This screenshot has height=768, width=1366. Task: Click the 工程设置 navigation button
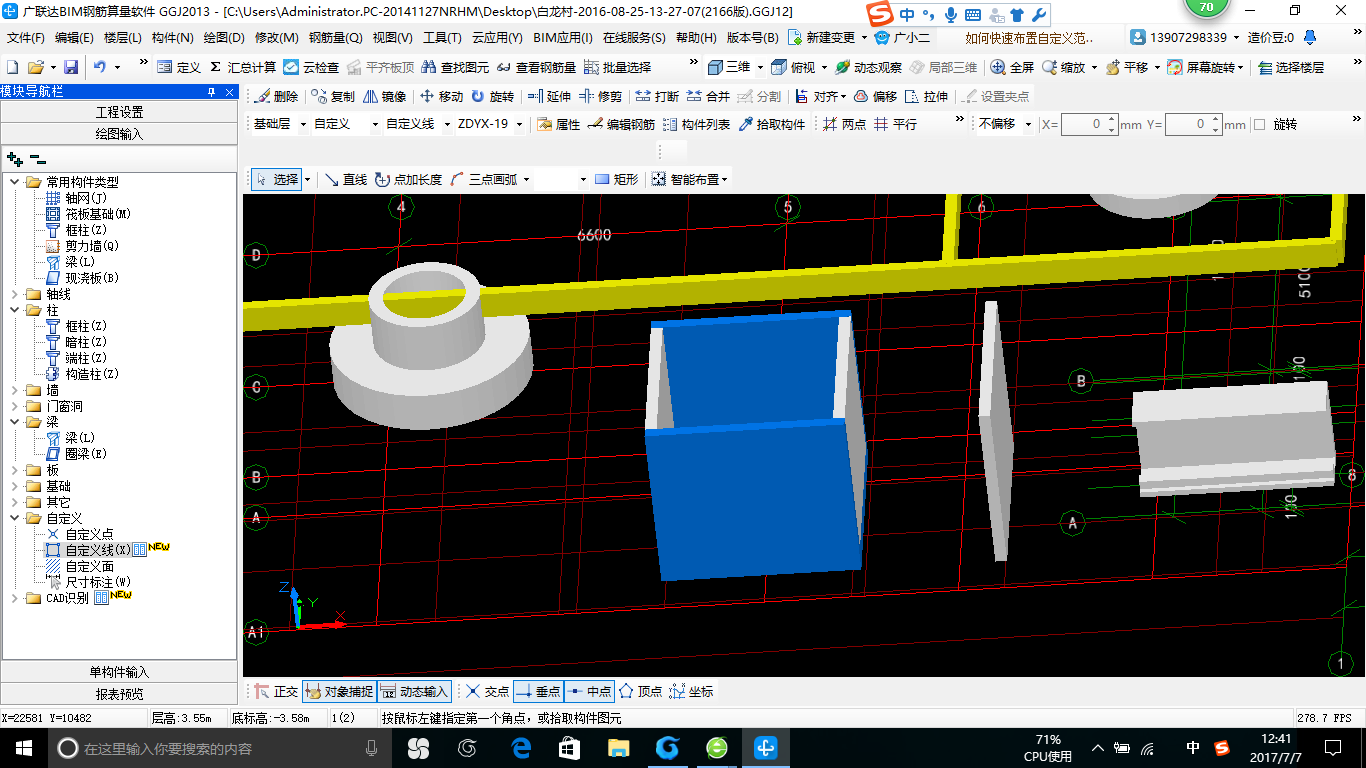[119, 112]
